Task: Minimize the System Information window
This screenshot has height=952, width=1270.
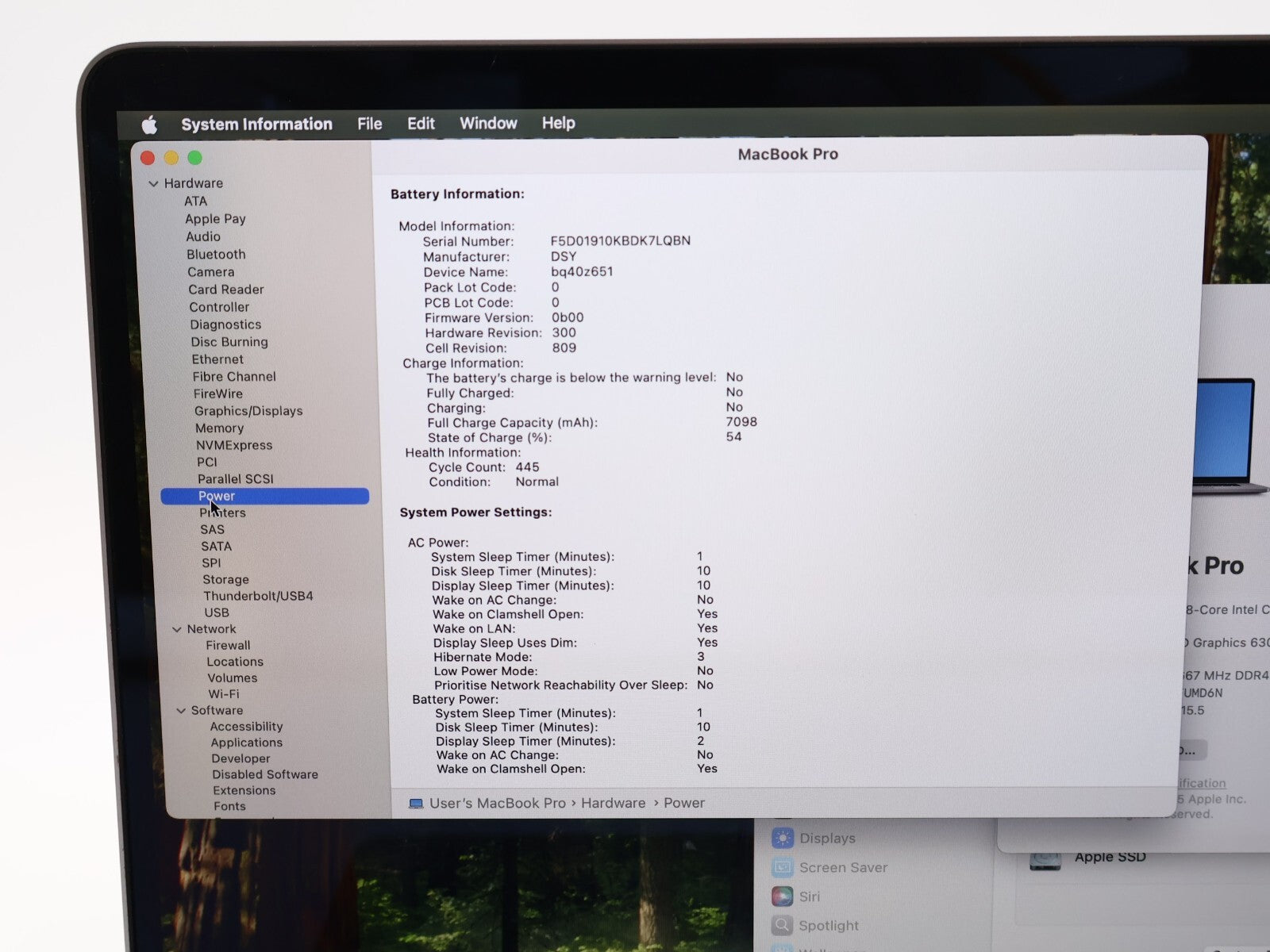Action: (x=171, y=158)
